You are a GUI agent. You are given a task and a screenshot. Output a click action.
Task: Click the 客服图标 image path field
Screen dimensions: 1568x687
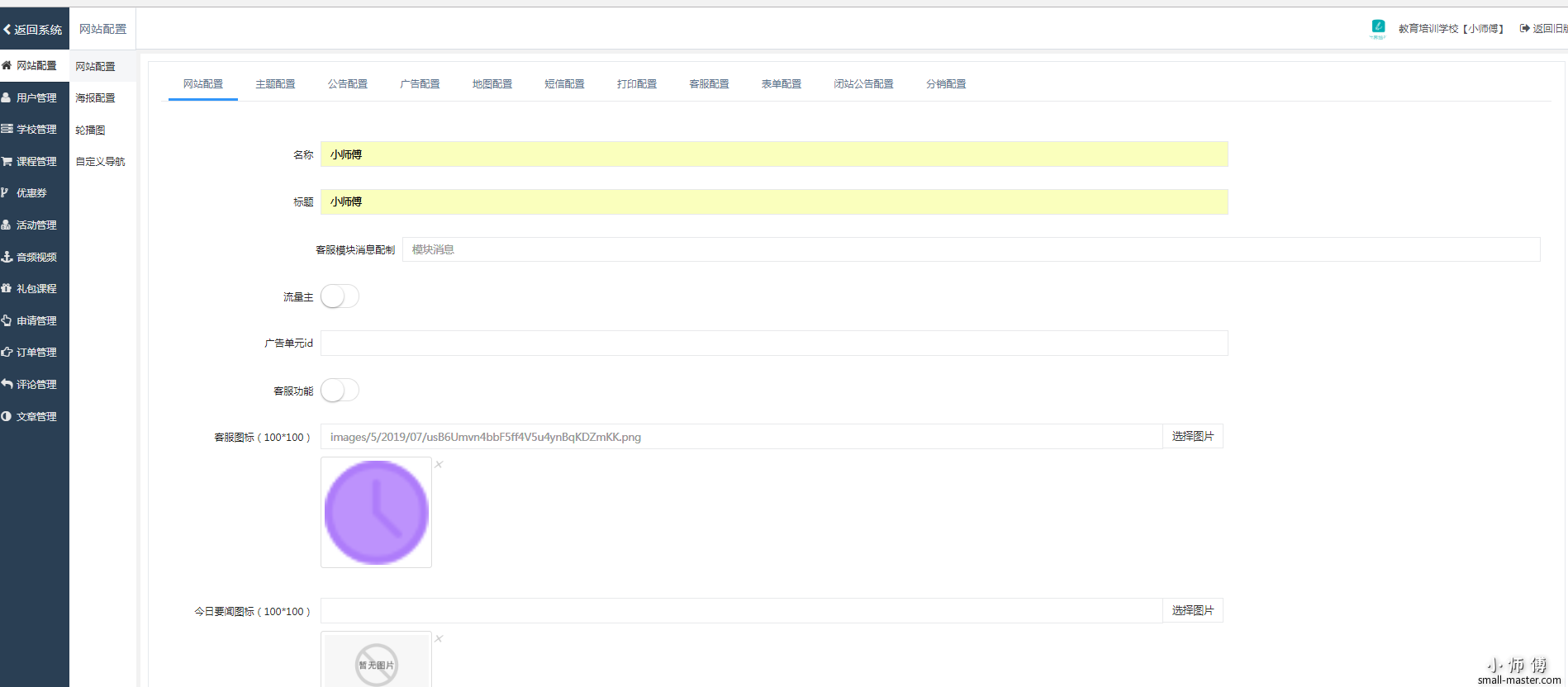click(741, 437)
